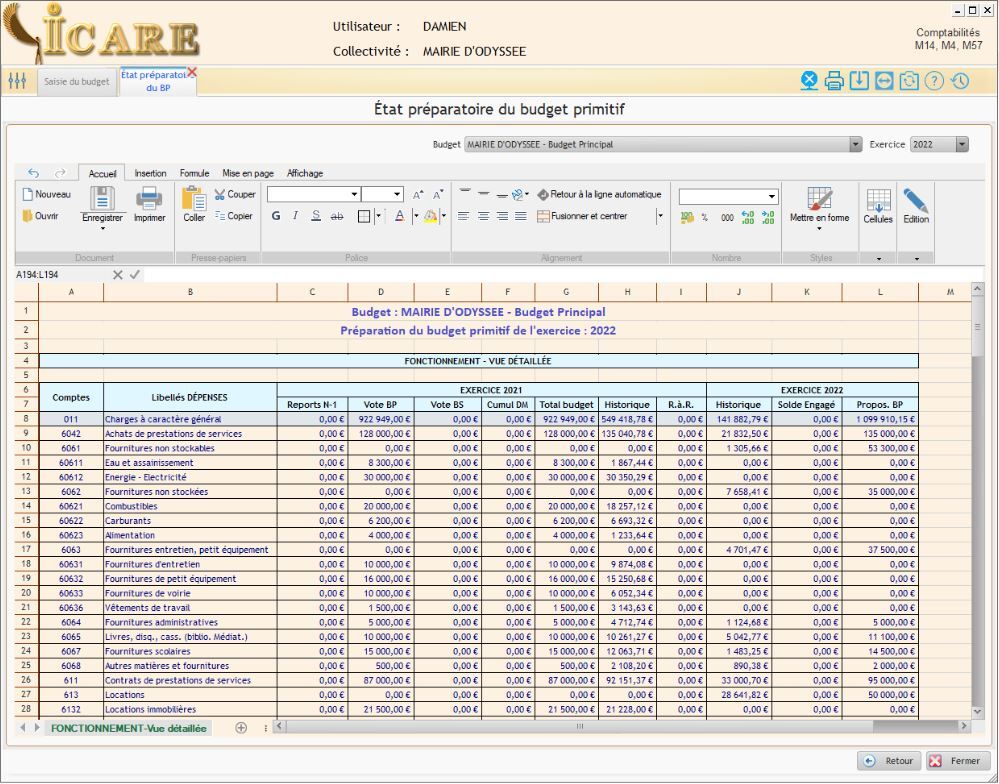This screenshot has height=784, width=999.
Task: Switch to the Insertion ribbon tab
Action: (x=150, y=173)
